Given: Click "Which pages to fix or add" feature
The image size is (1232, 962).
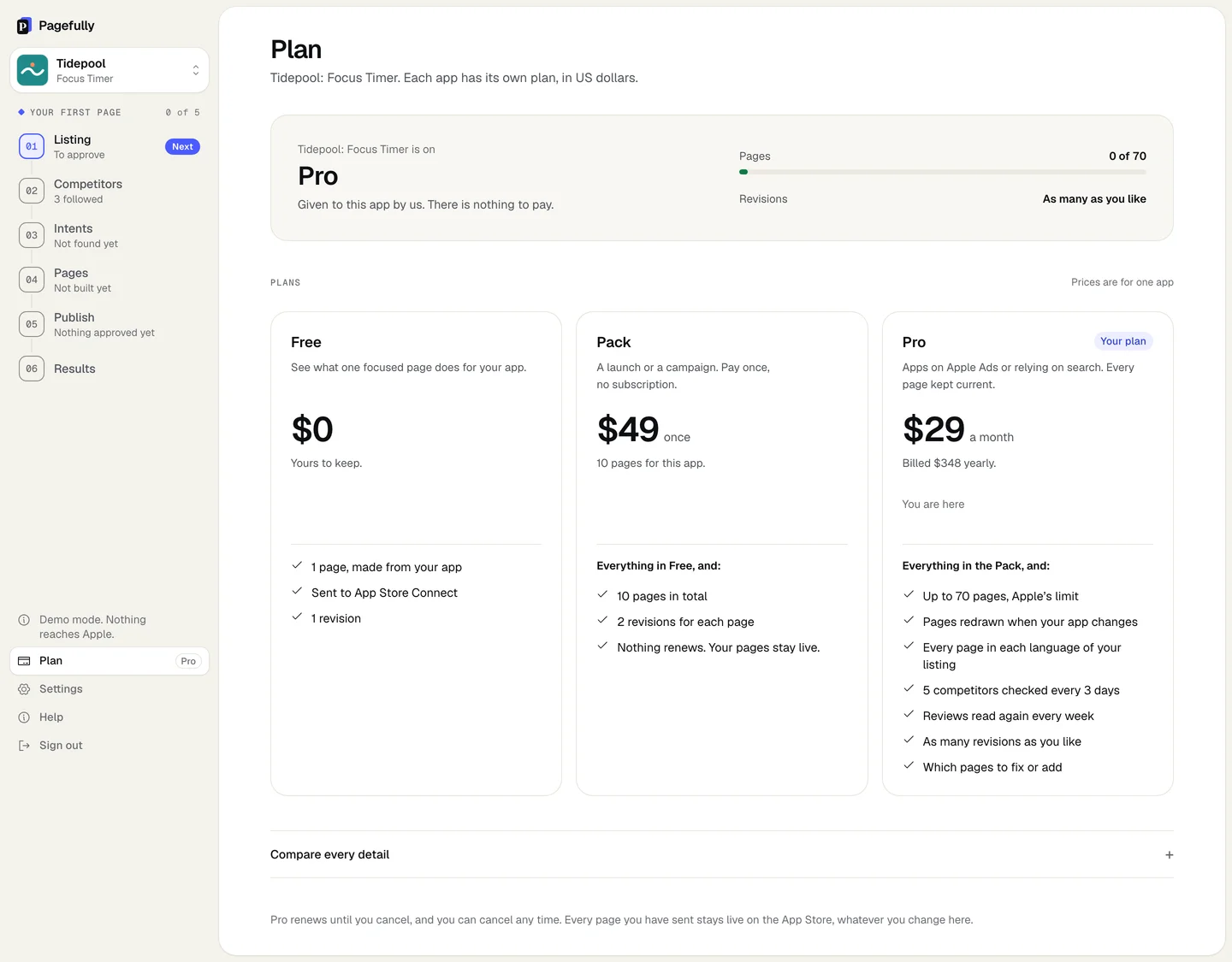Looking at the screenshot, I should [992, 767].
